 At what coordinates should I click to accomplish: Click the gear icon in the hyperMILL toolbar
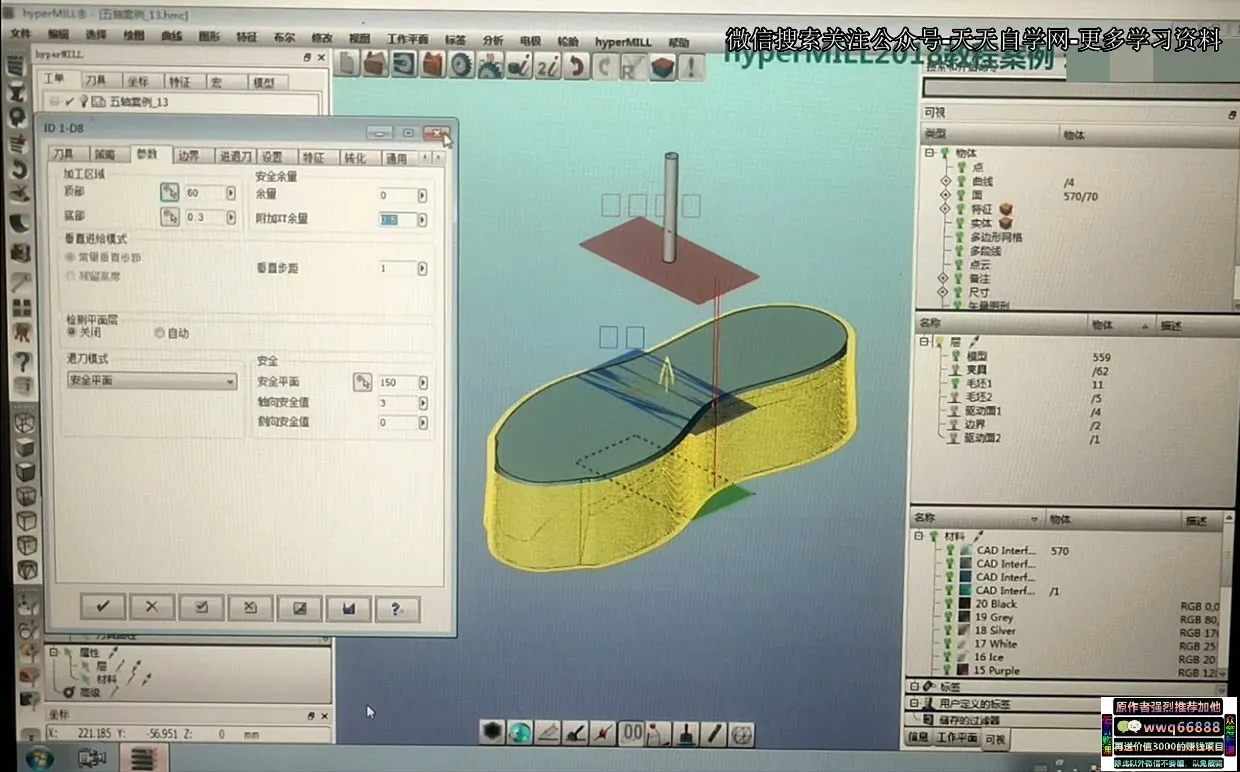(461, 66)
